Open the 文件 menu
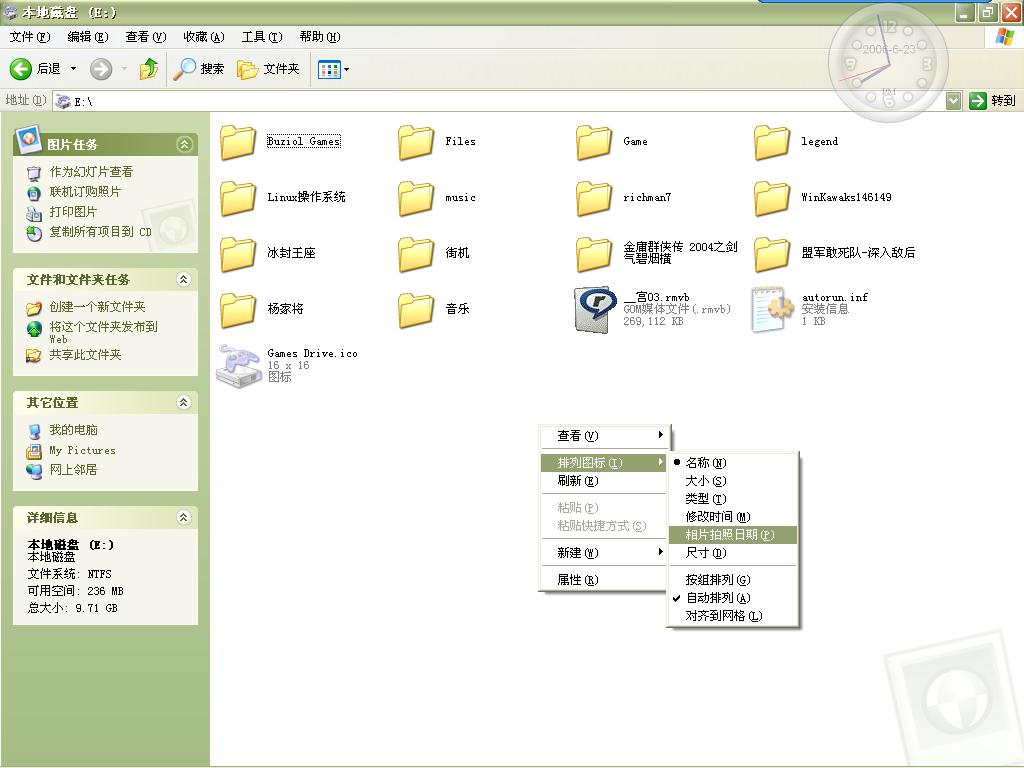 click(30, 37)
